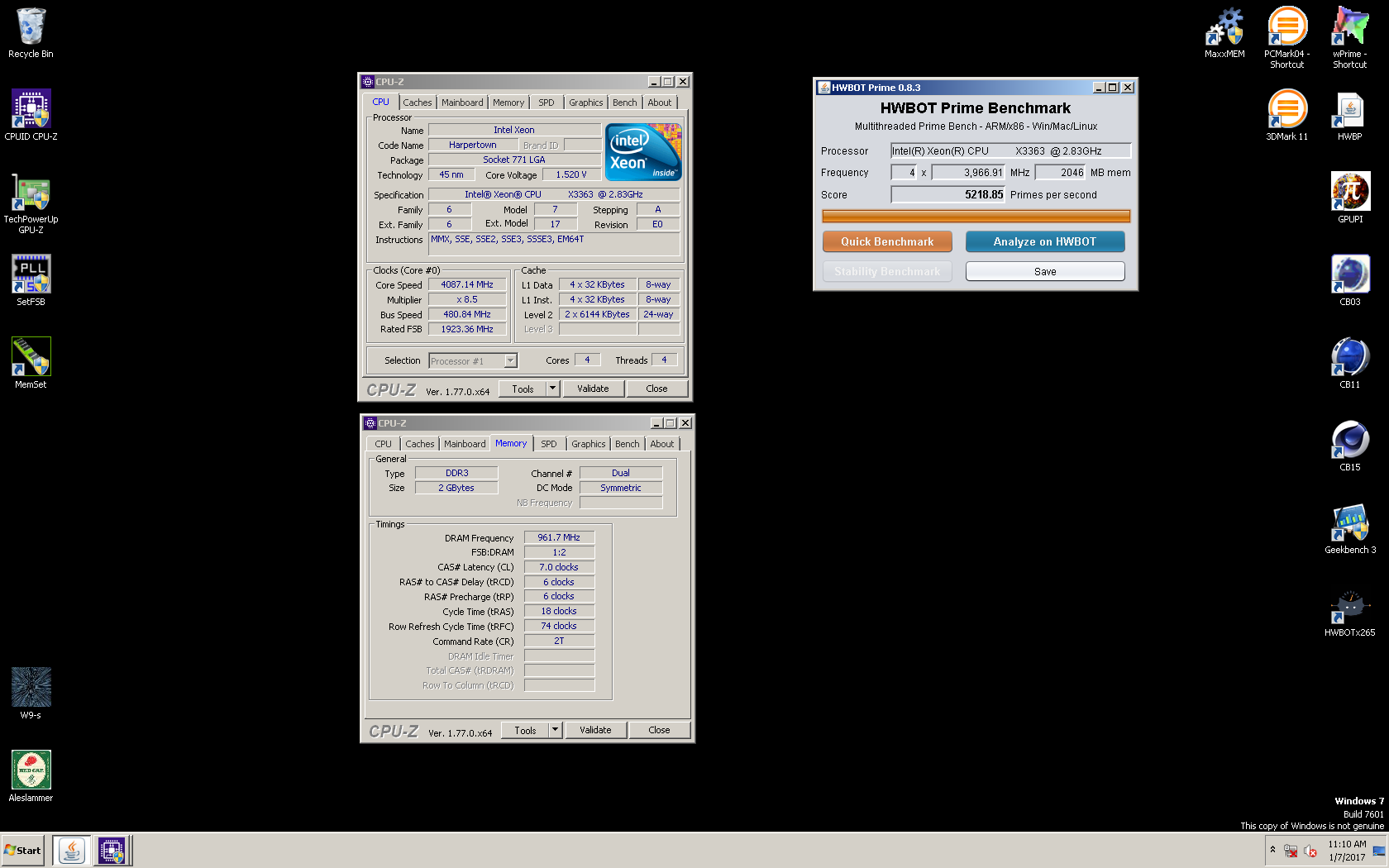1389x868 pixels.
Task: Click DRAM Frequency value 961.7 MHz
Action: tap(559, 537)
